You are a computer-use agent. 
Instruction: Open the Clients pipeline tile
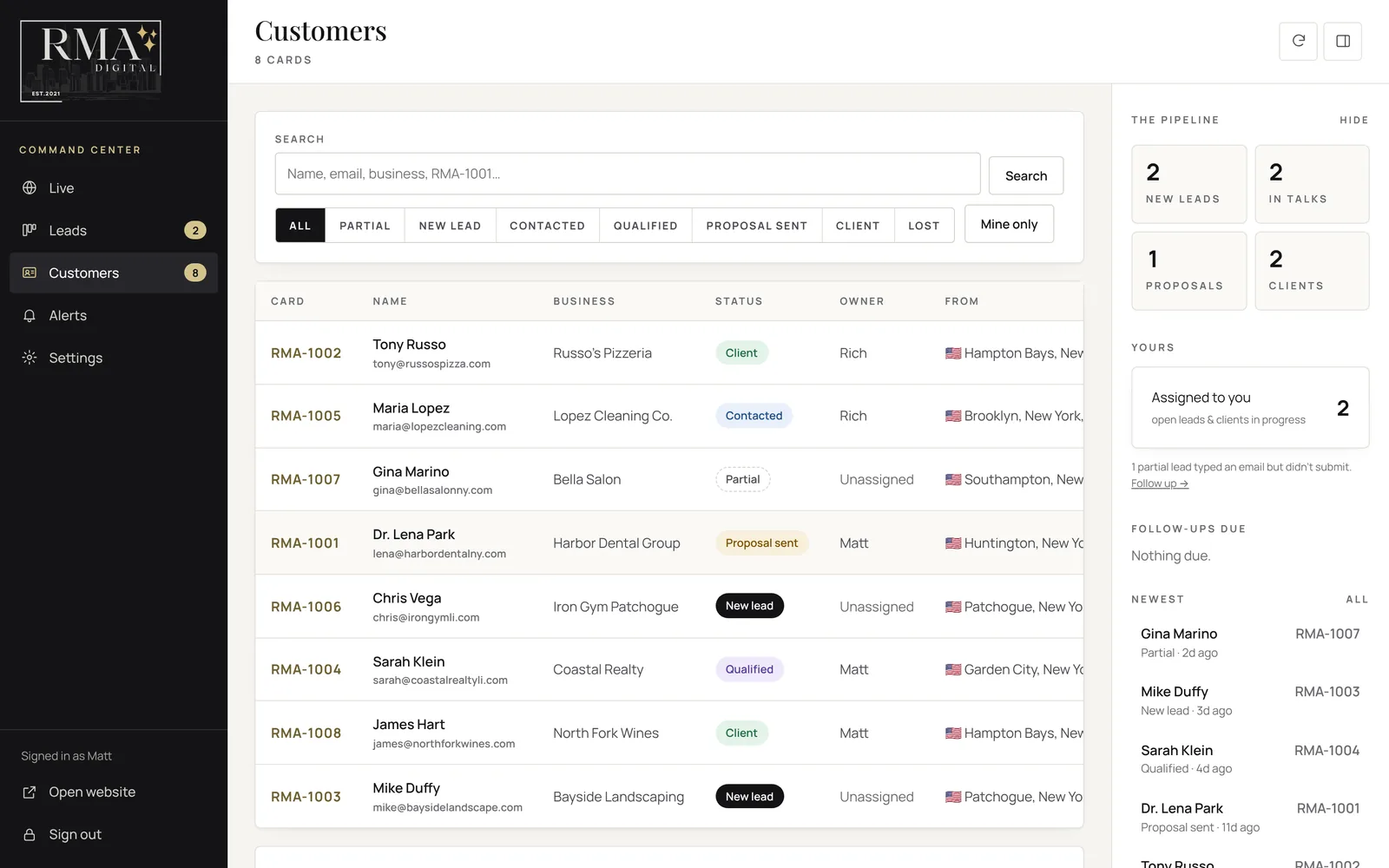coord(1312,271)
